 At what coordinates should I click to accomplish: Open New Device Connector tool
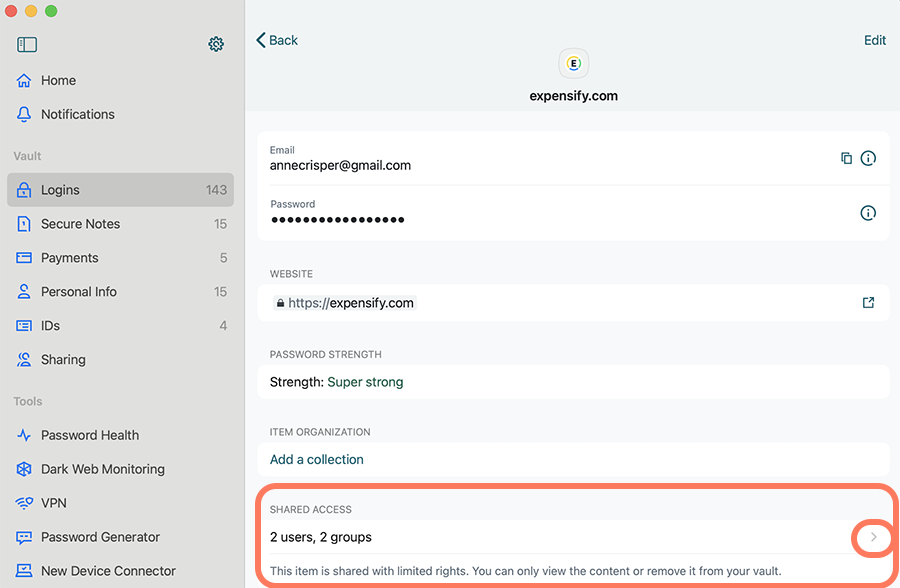[121, 571]
